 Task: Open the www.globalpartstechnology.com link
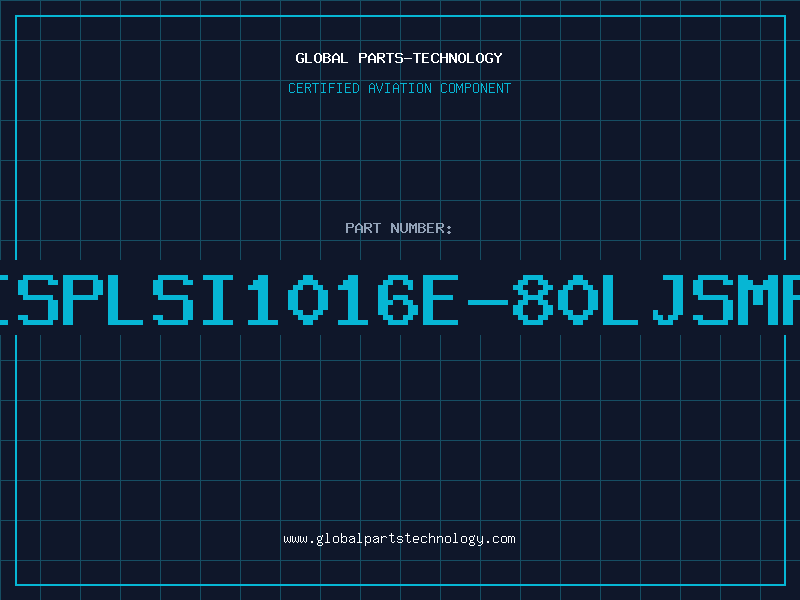pyautogui.click(x=399, y=539)
